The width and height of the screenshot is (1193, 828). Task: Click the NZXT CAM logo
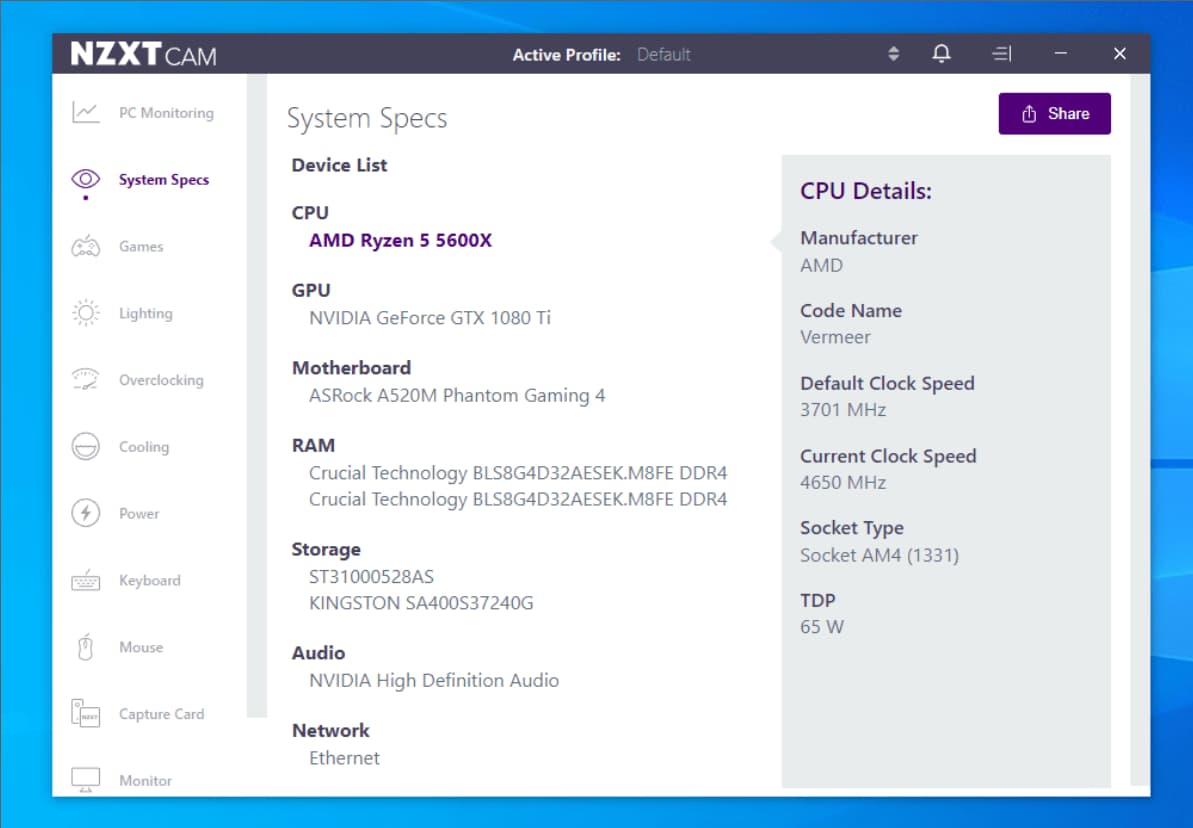[144, 54]
